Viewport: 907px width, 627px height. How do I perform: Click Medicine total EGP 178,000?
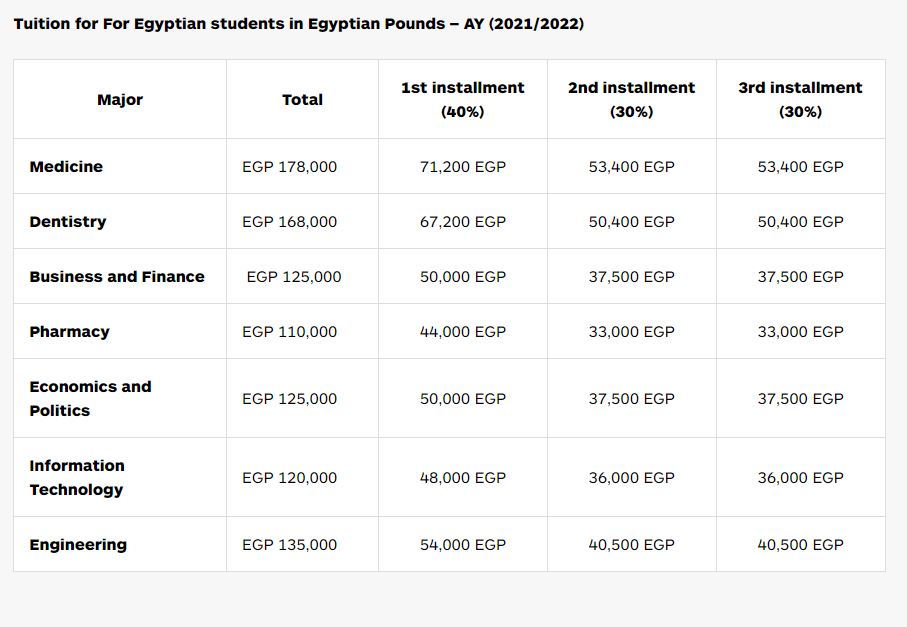pos(289,167)
